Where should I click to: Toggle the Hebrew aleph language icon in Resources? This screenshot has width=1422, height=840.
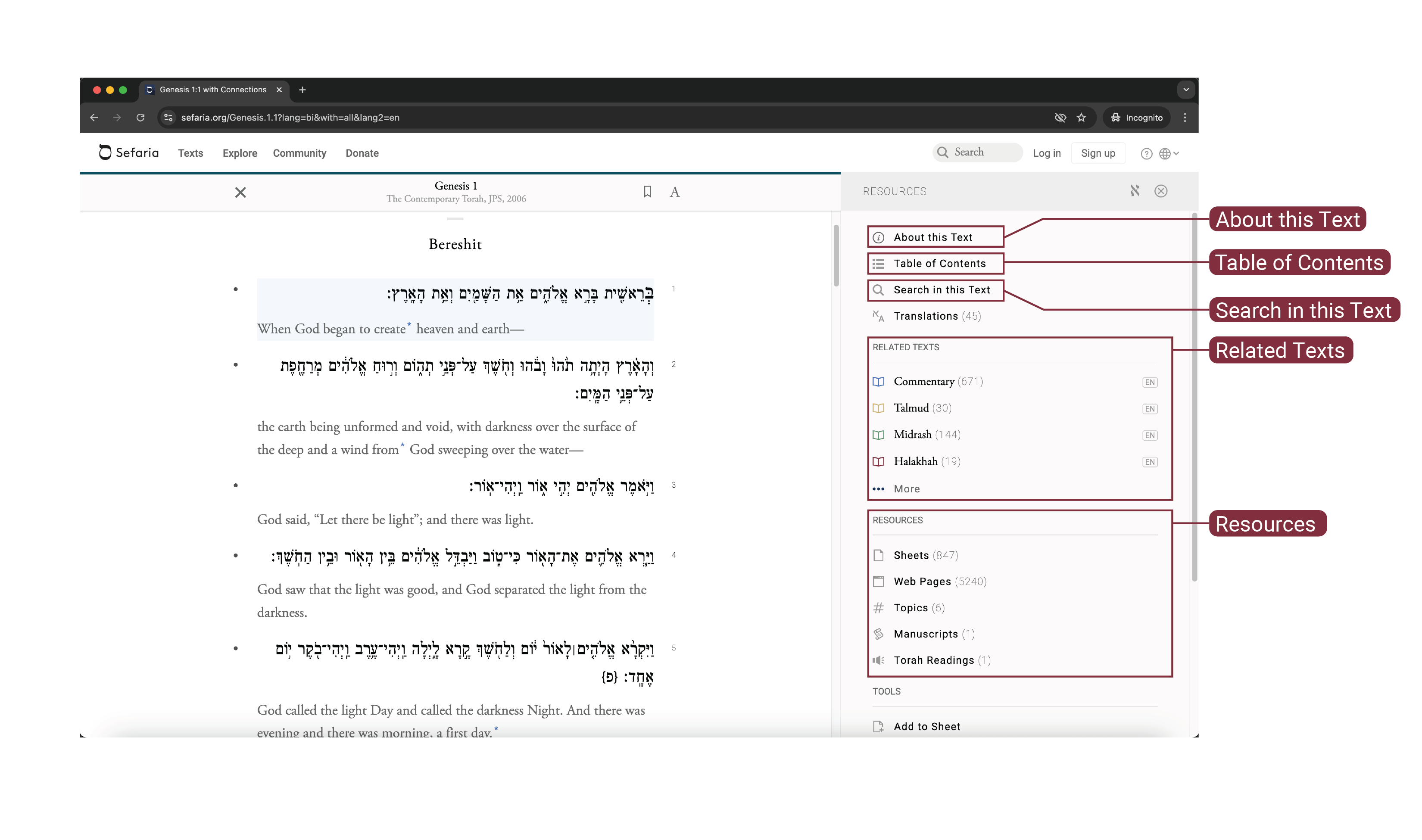pos(1135,191)
